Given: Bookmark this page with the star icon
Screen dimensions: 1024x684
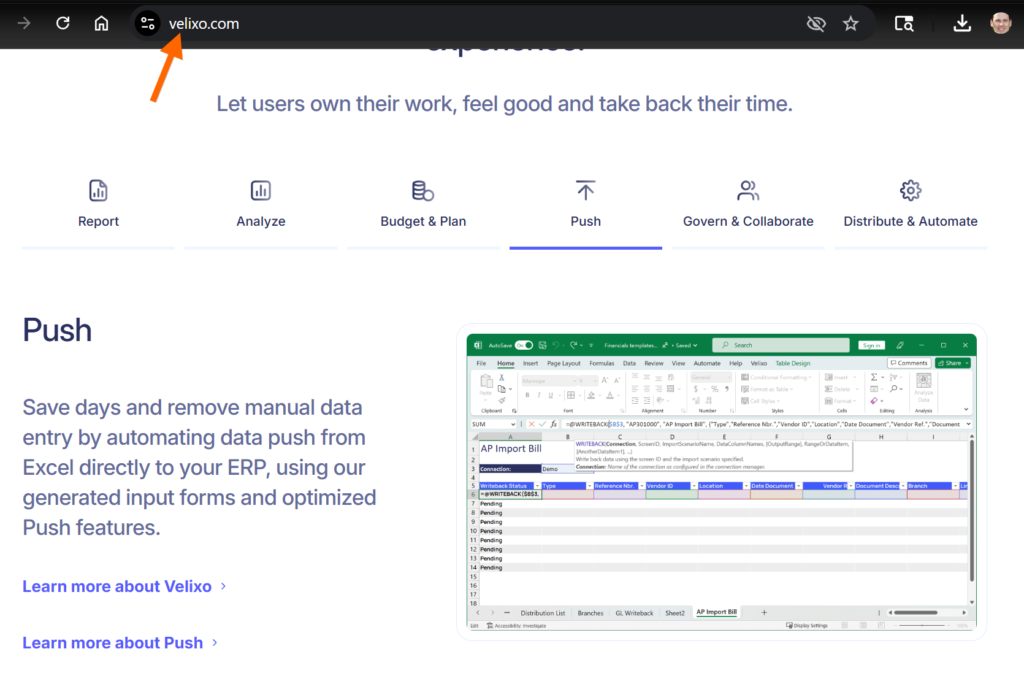Looking at the screenshot, I should [850, 24].
